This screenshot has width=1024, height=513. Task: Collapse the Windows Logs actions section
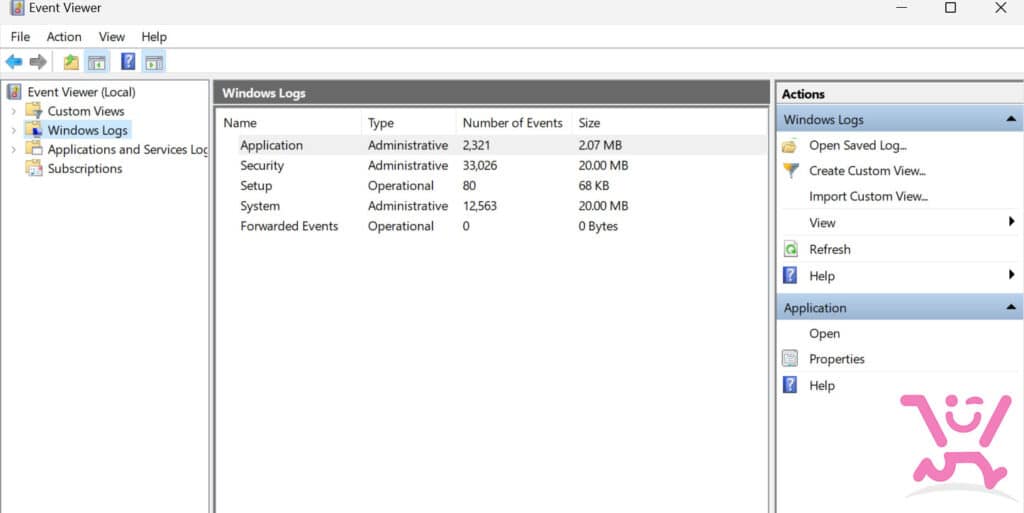1011,119
